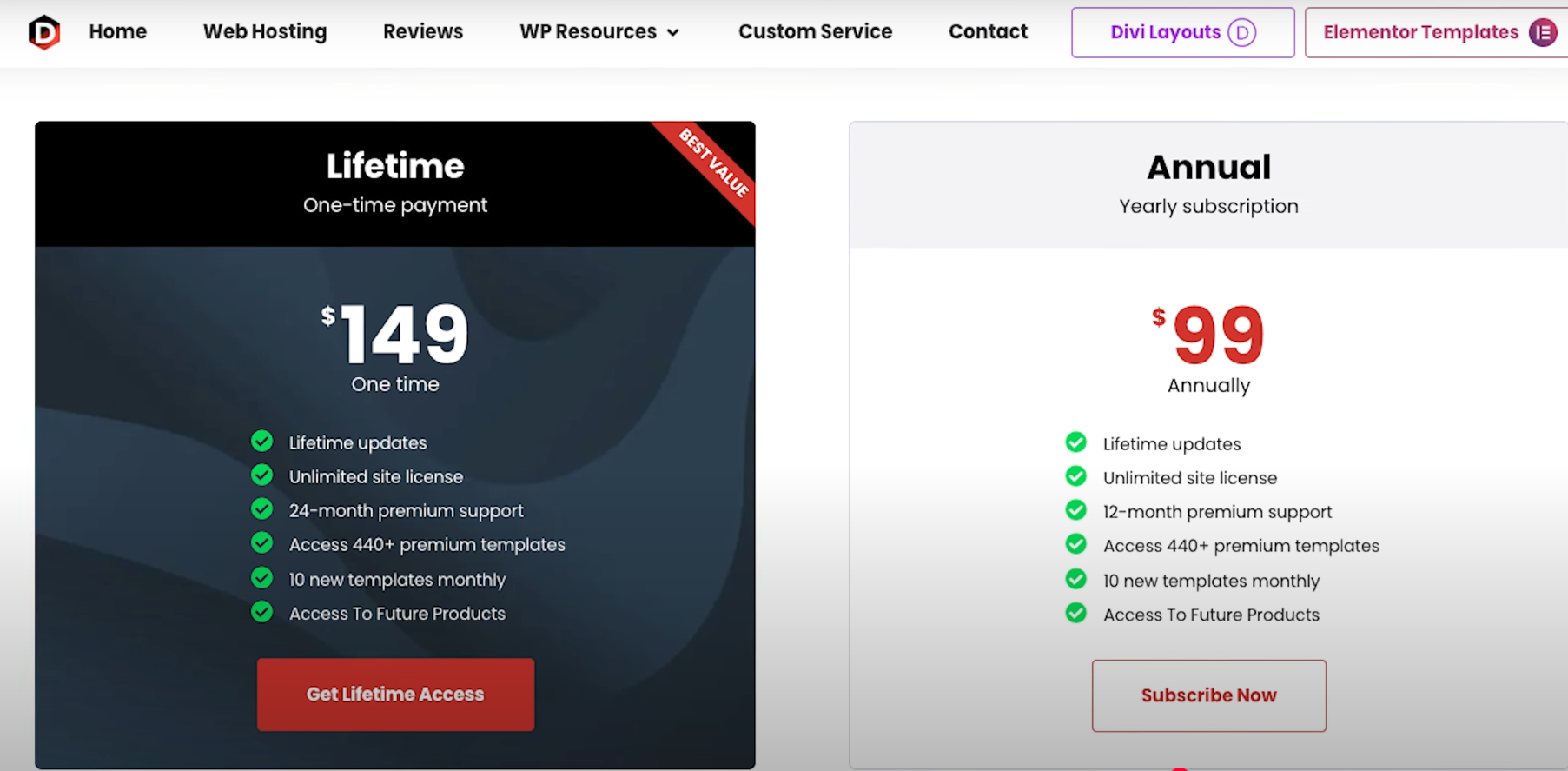The image size is (1568, 771).
Task: Click green check beside 24-month premium support
Action: click(x=261, y=509)
